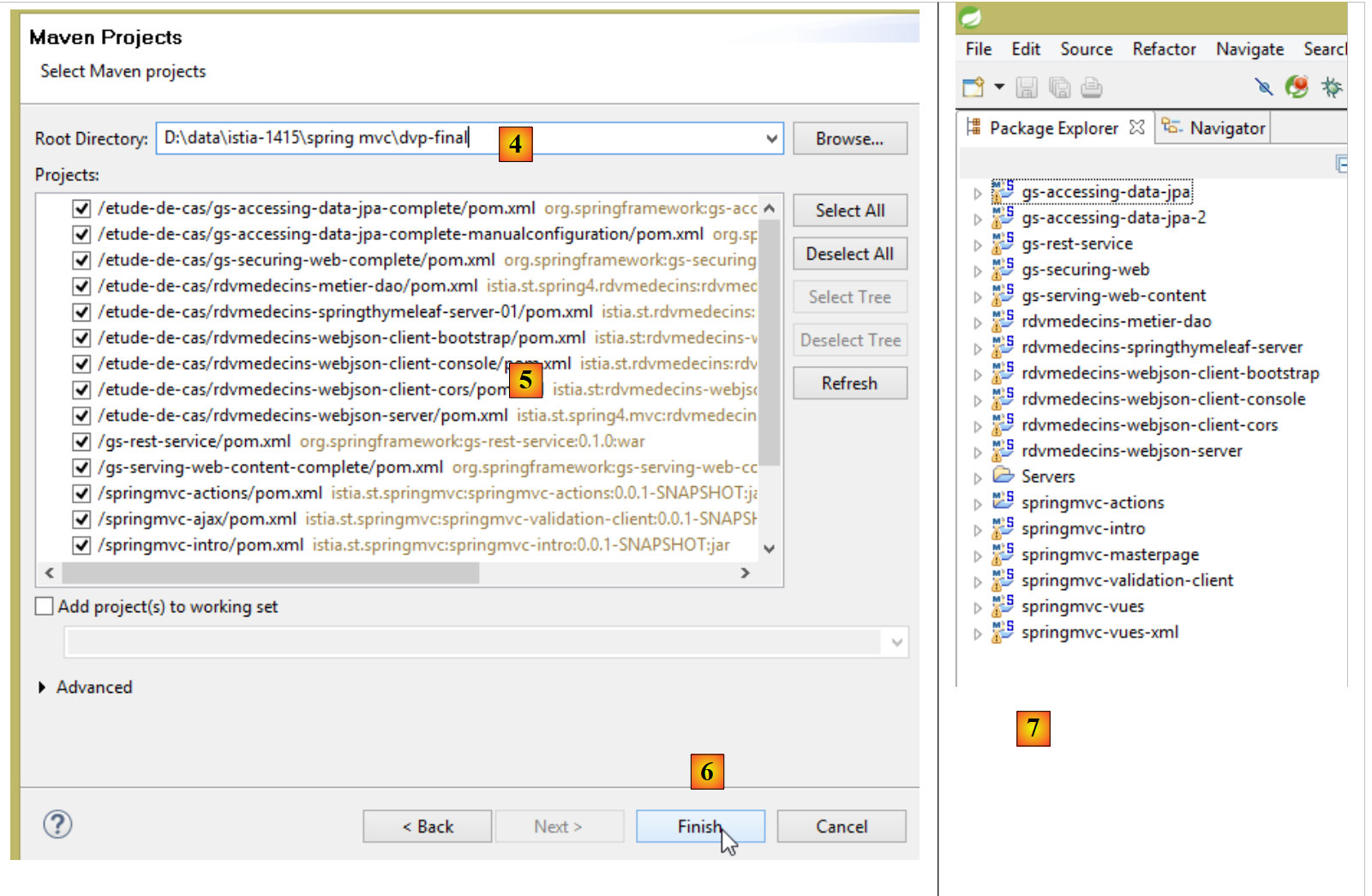Click the Deselect All button
The image size is (1372, 896).
coord(849,254)
